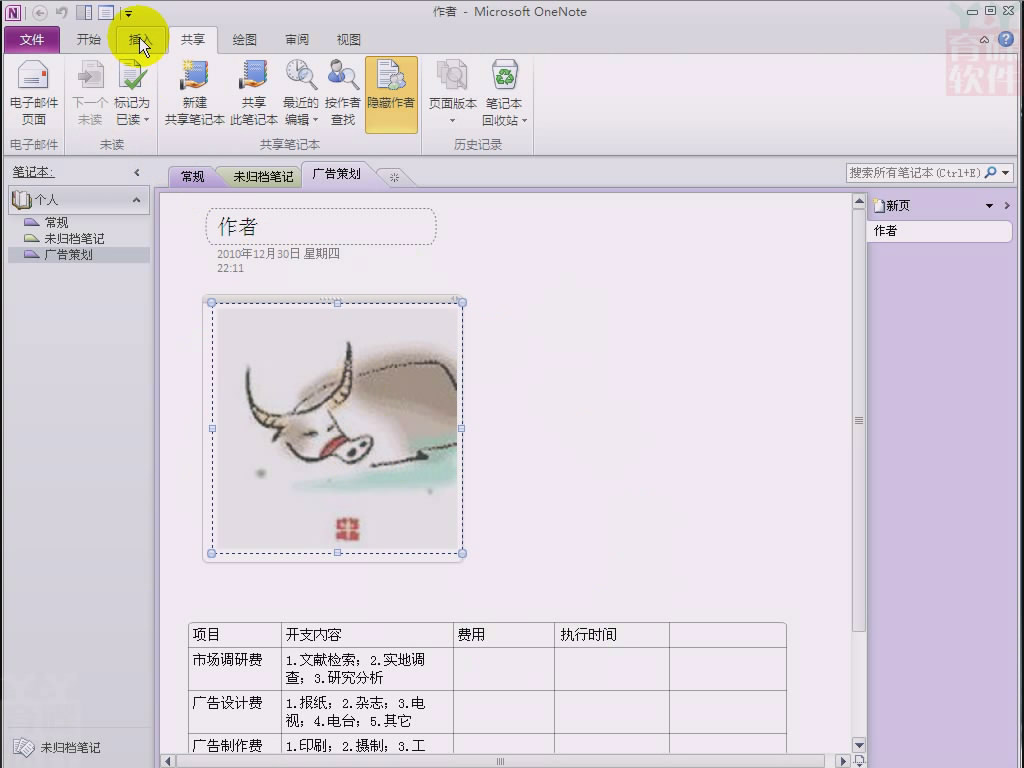The height and width of the screenshot is (768, 1024).
Task: Click the page date 2010年12月30日 星期四
Action: click(278, 253)
